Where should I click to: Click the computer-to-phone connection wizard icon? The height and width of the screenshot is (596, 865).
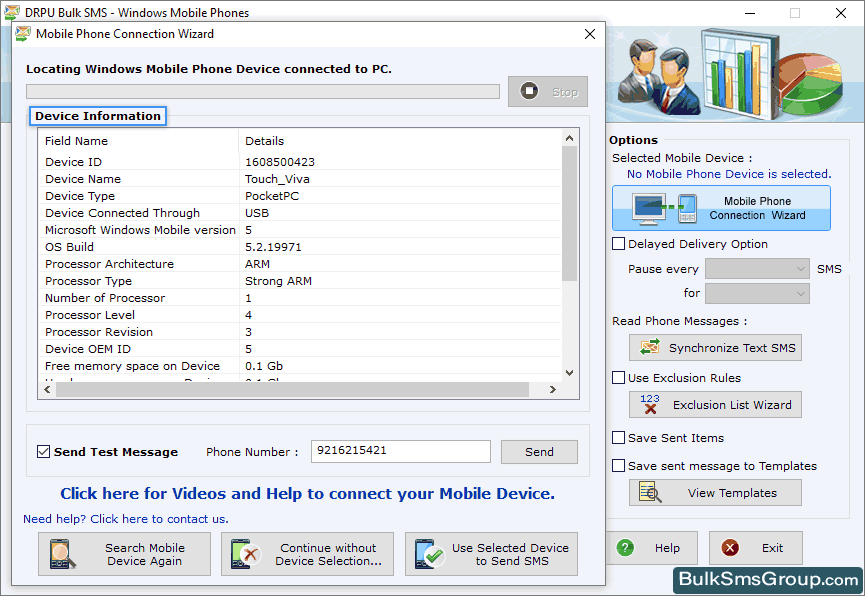click(x=665, y=209)
